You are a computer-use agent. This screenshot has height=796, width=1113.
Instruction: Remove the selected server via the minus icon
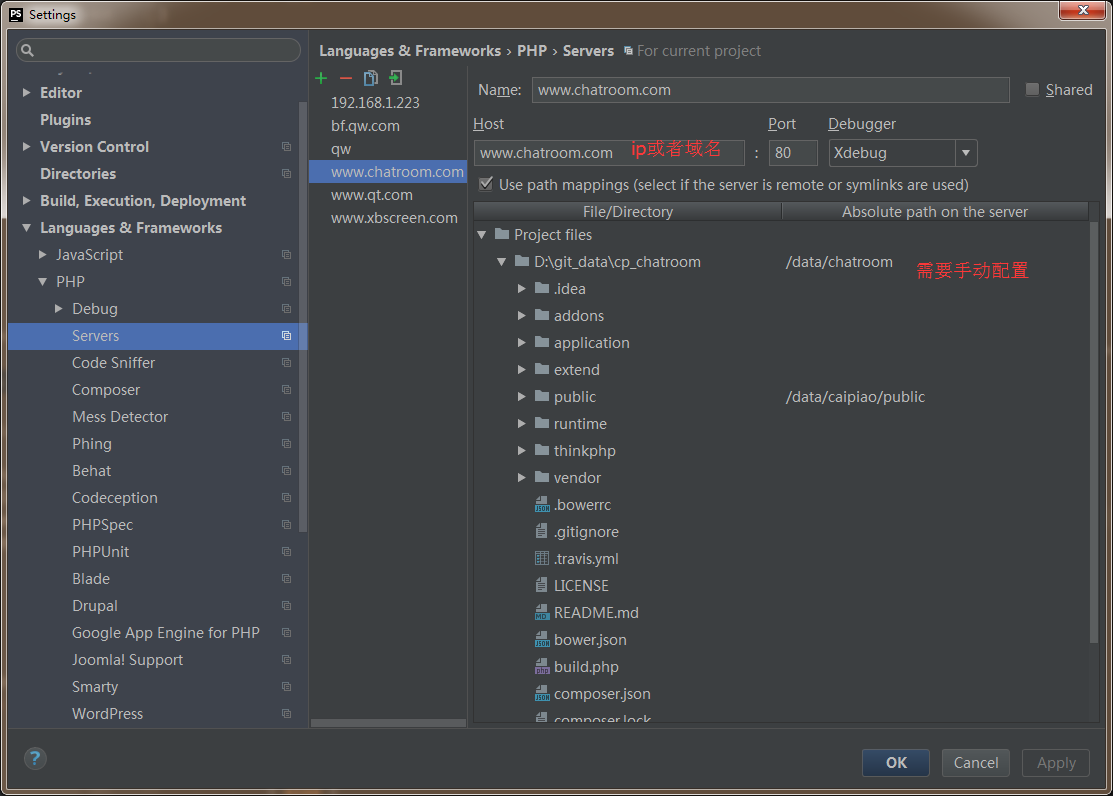(x=345, y=77)
